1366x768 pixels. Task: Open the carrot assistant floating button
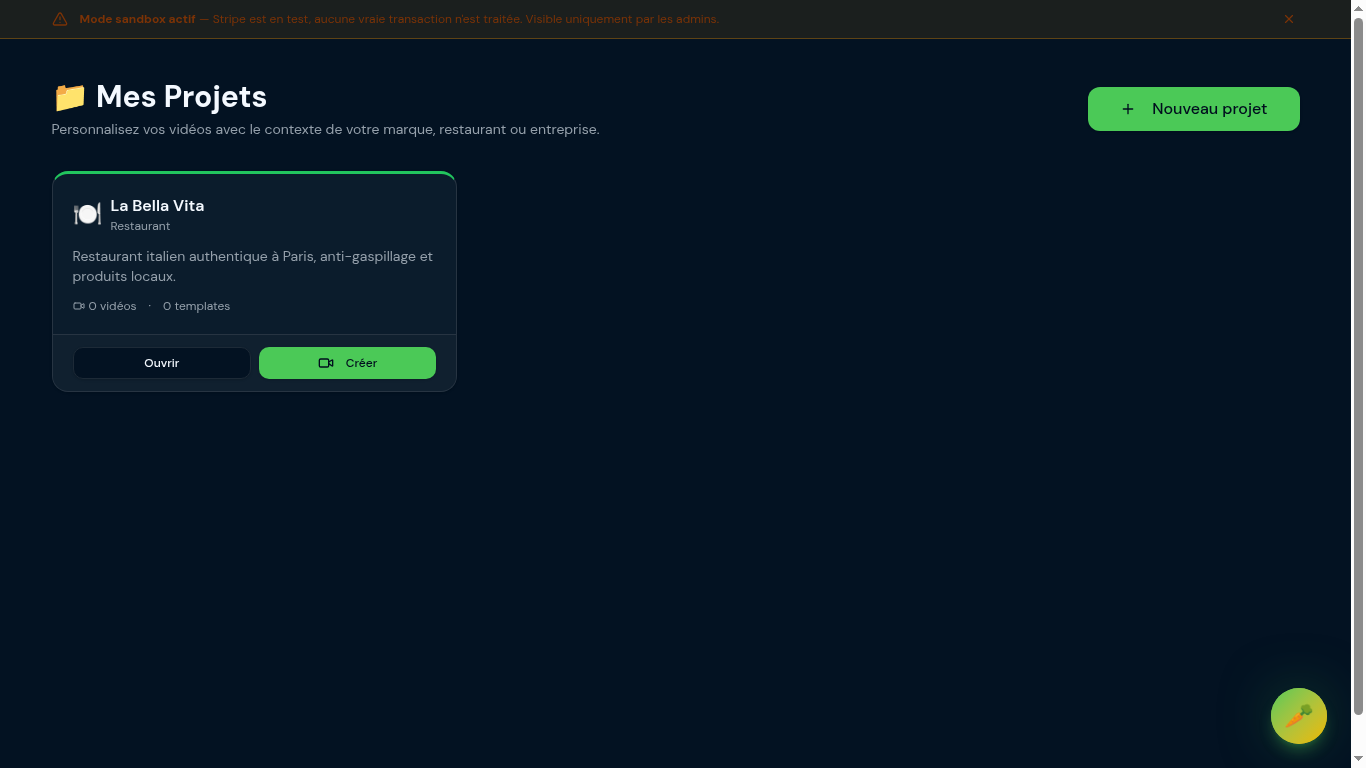click(x=1298, y=716)
